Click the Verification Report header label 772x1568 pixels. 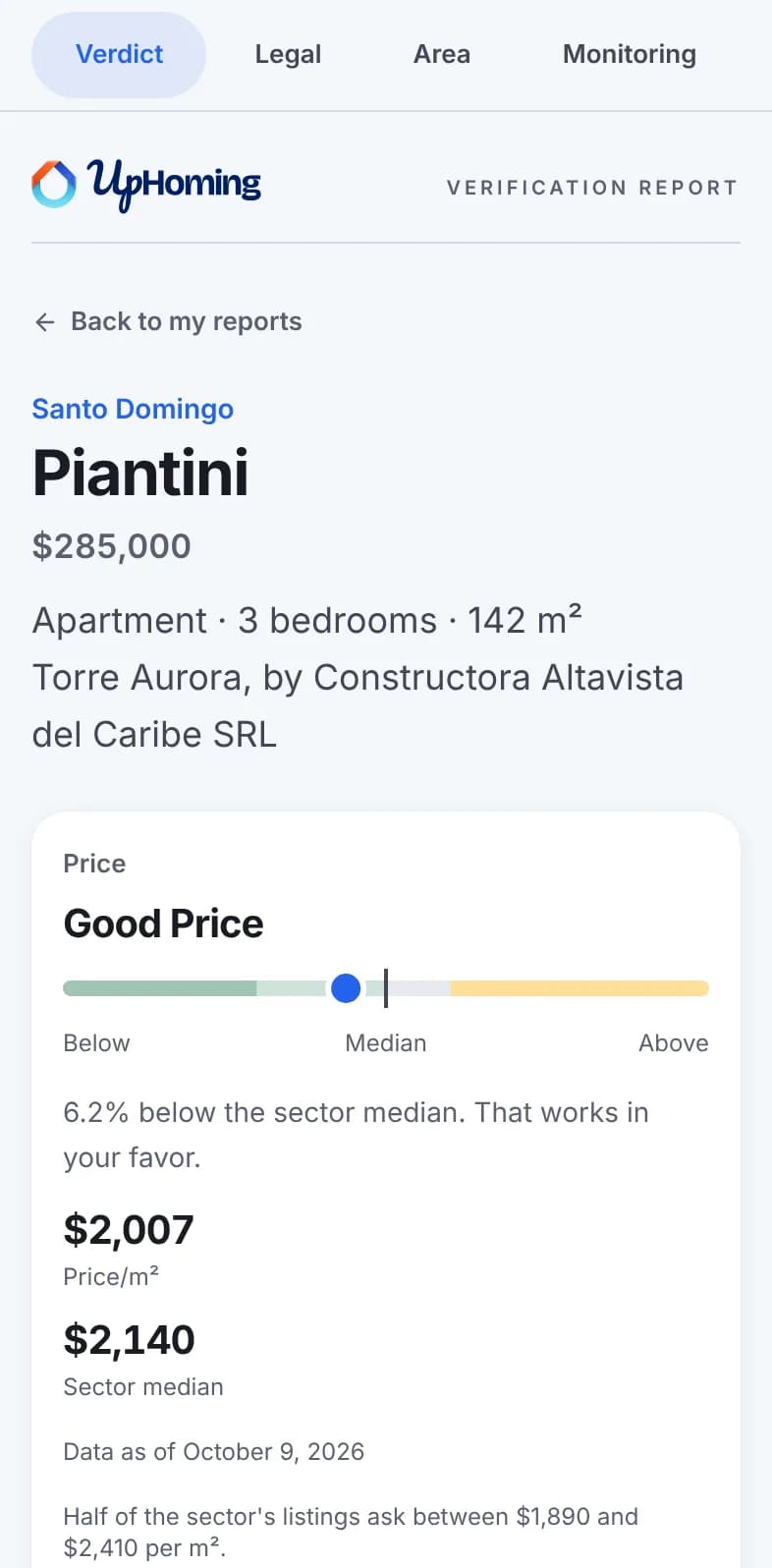tap(592, 188)
